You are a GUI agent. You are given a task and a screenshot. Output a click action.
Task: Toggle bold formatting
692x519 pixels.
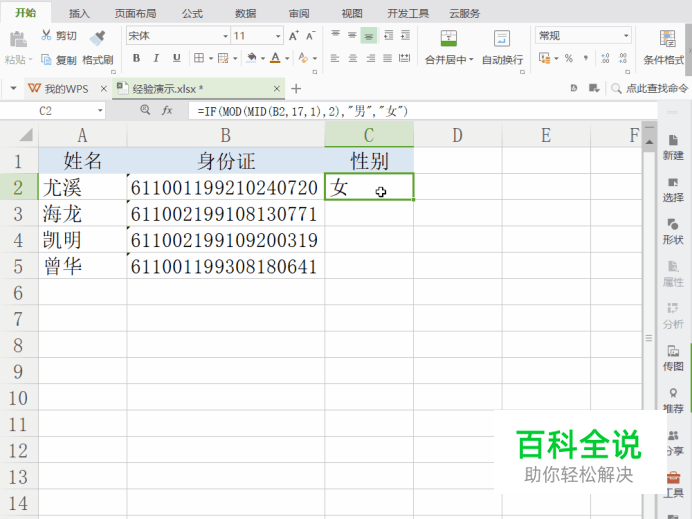136,58
